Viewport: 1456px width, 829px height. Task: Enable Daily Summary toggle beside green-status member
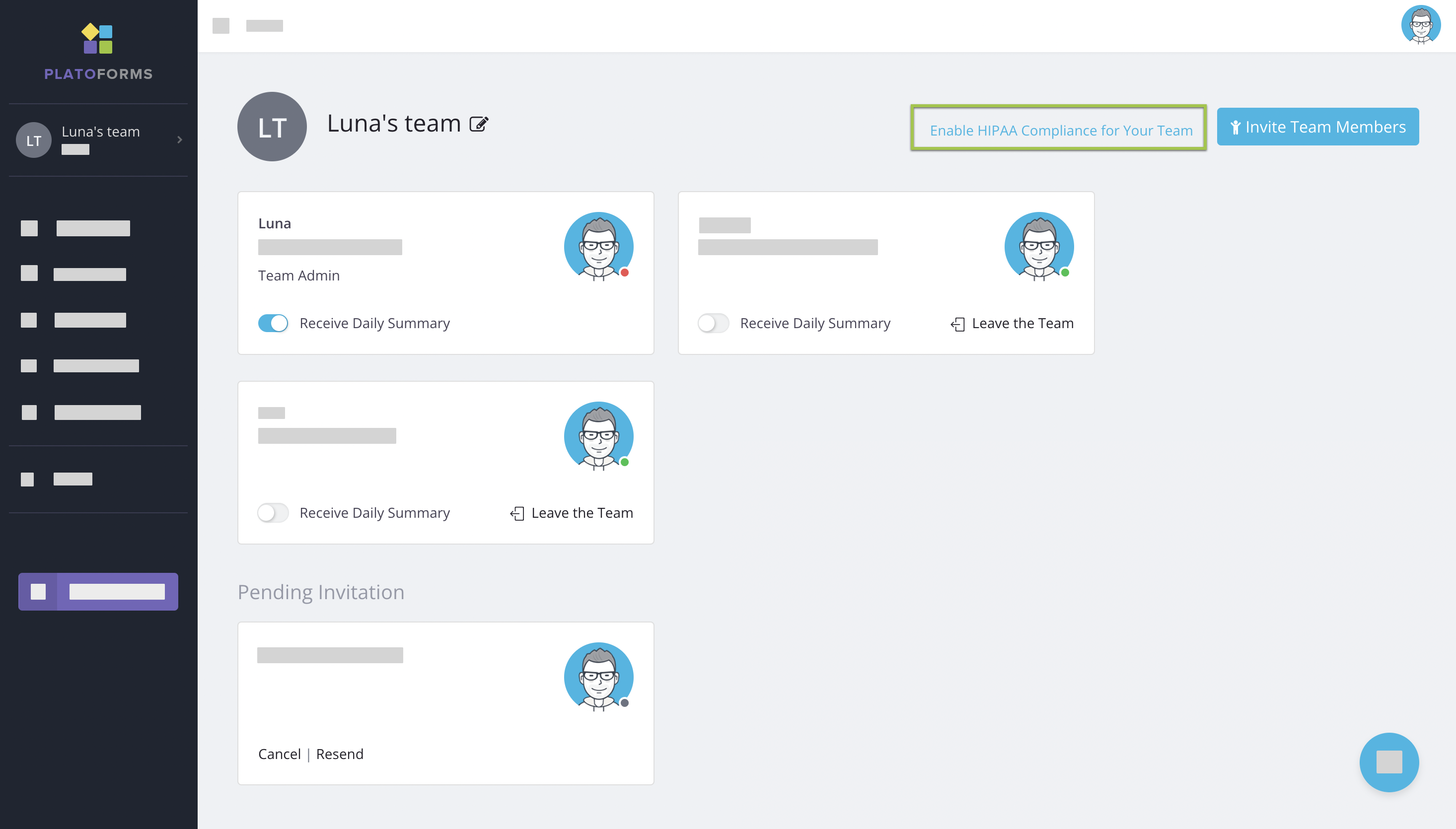point(713,323)
